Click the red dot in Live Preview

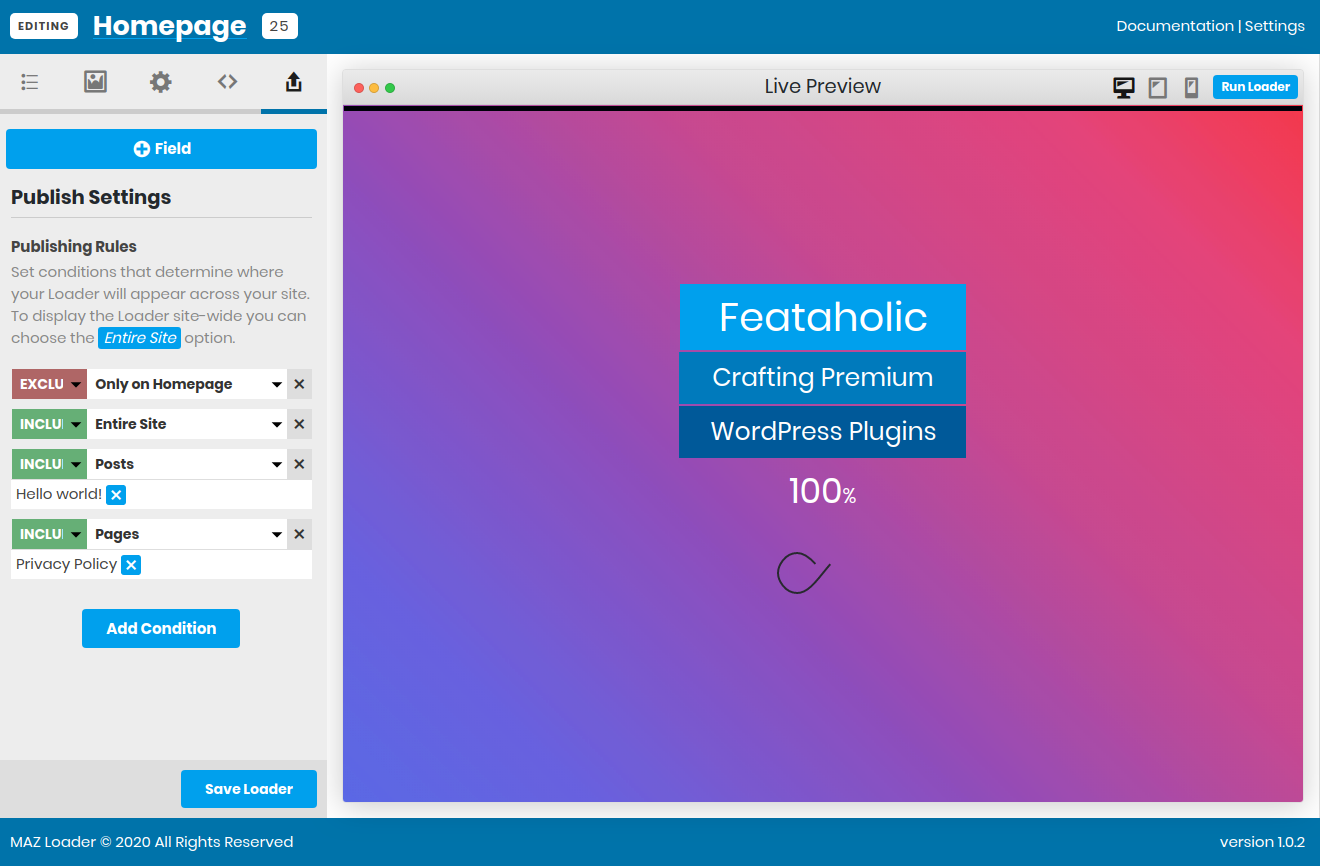click(x=359, y=88)
